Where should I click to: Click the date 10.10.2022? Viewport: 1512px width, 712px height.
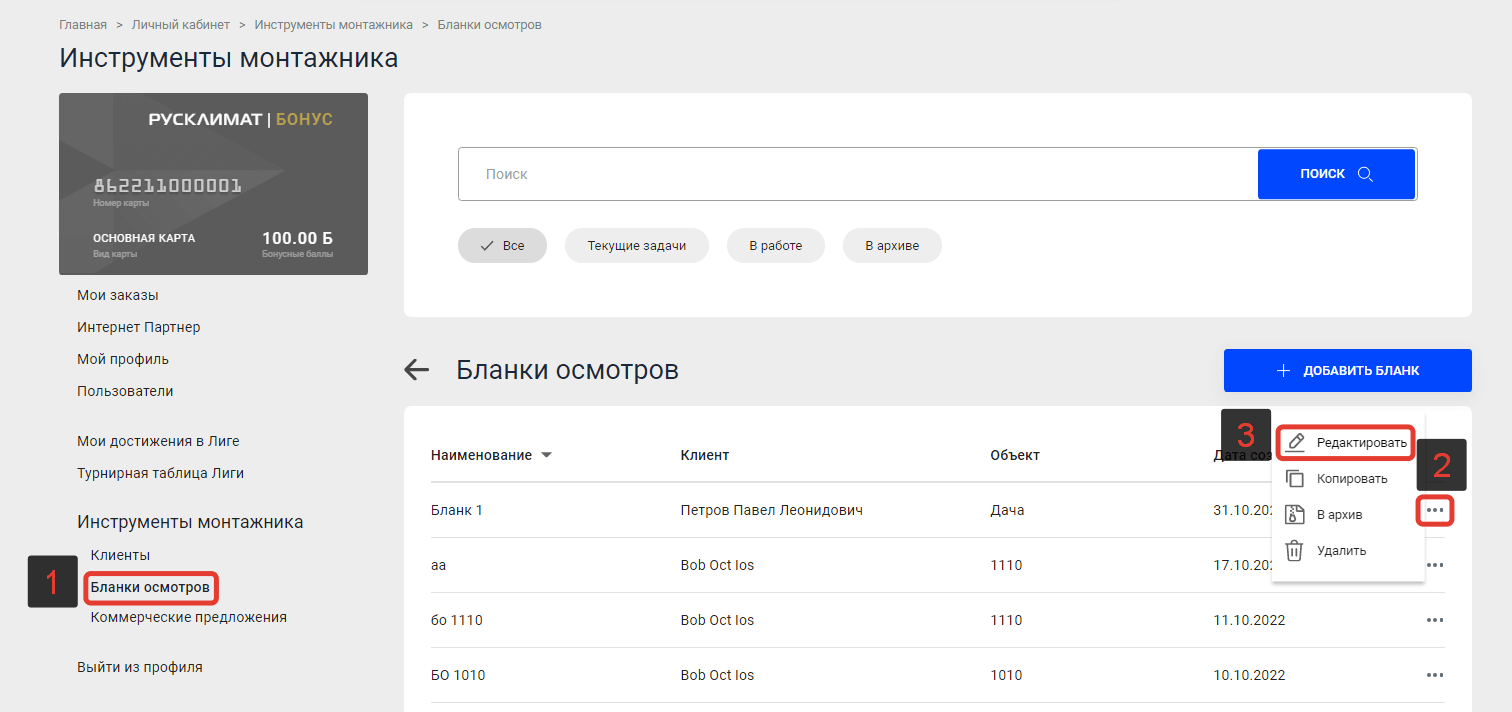coord(1249,675)
